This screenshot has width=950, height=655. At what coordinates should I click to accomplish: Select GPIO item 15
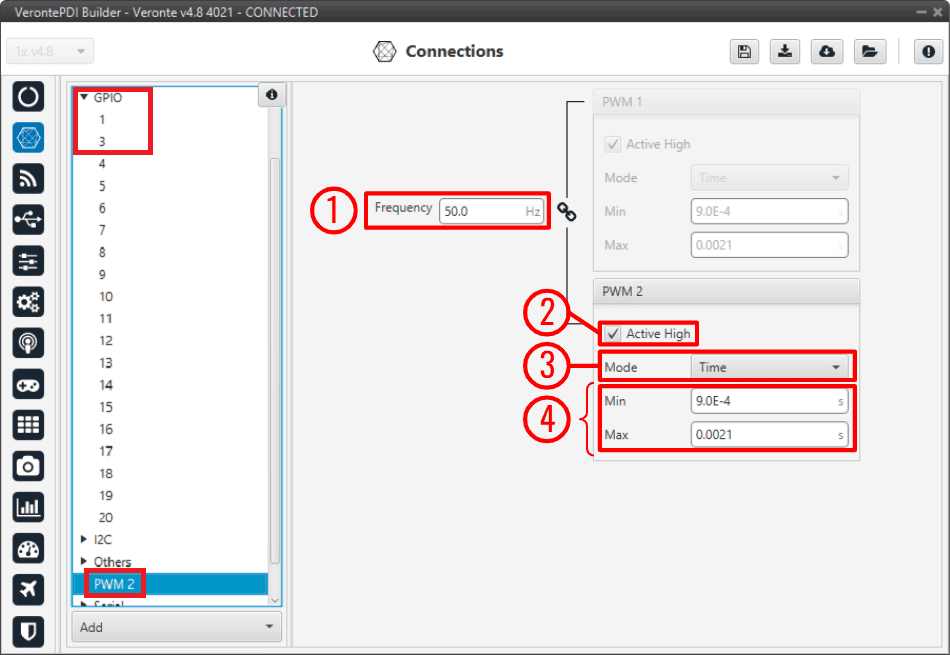pos(105,407)
